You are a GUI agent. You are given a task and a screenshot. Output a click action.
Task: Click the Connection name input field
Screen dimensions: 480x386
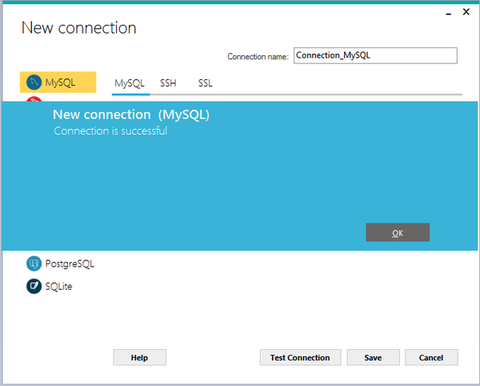tap(375, 55)
